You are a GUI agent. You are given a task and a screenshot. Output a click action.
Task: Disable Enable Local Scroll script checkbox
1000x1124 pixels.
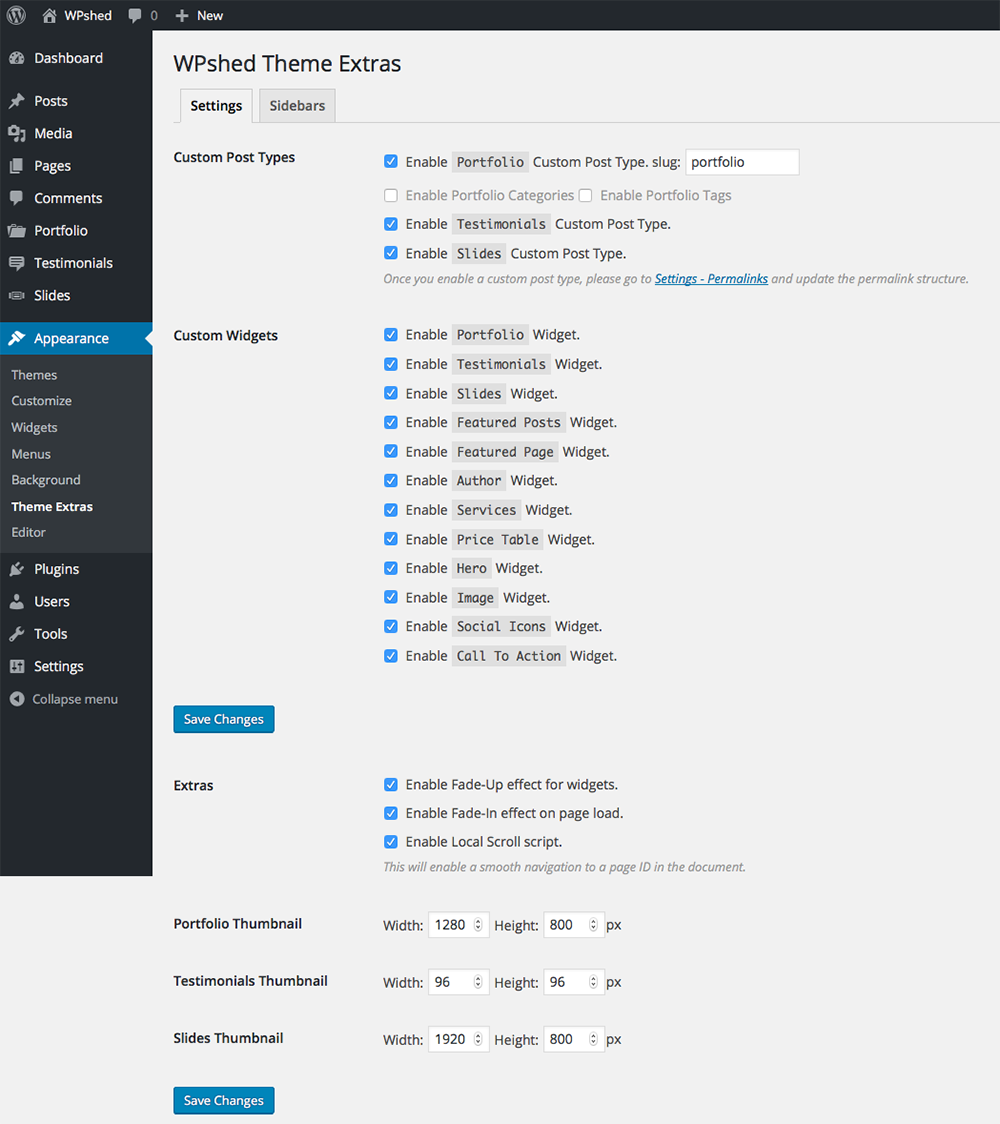[x=391, y=842]
